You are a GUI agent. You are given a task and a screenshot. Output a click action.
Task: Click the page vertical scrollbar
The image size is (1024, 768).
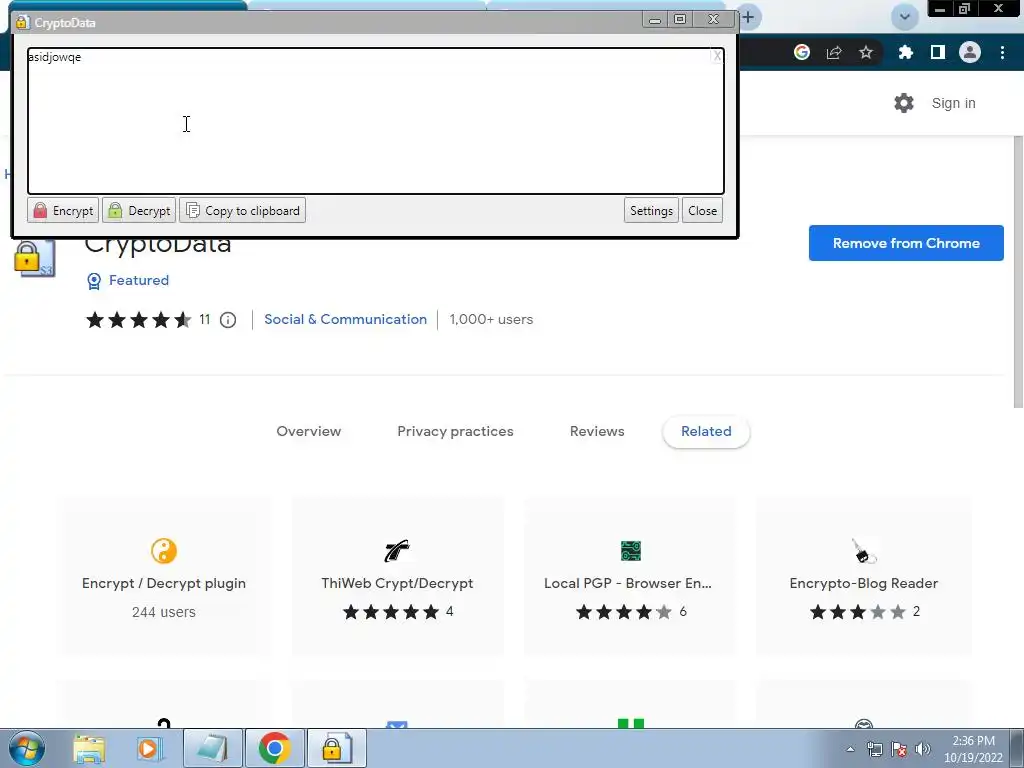click(x=1018, y=271)
